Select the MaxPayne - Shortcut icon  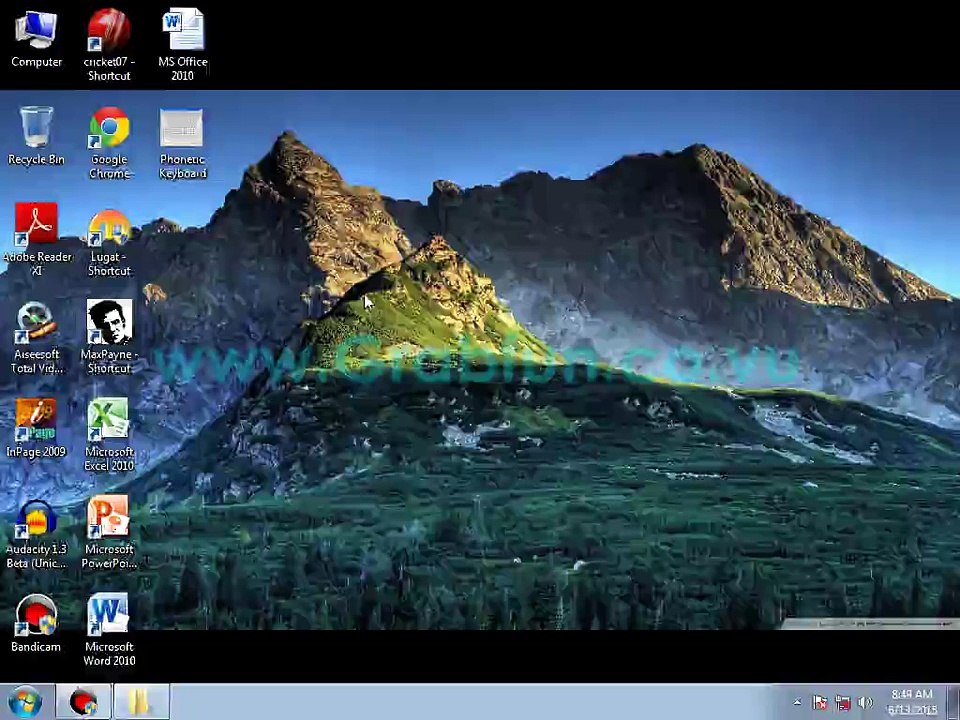[109, 337]
